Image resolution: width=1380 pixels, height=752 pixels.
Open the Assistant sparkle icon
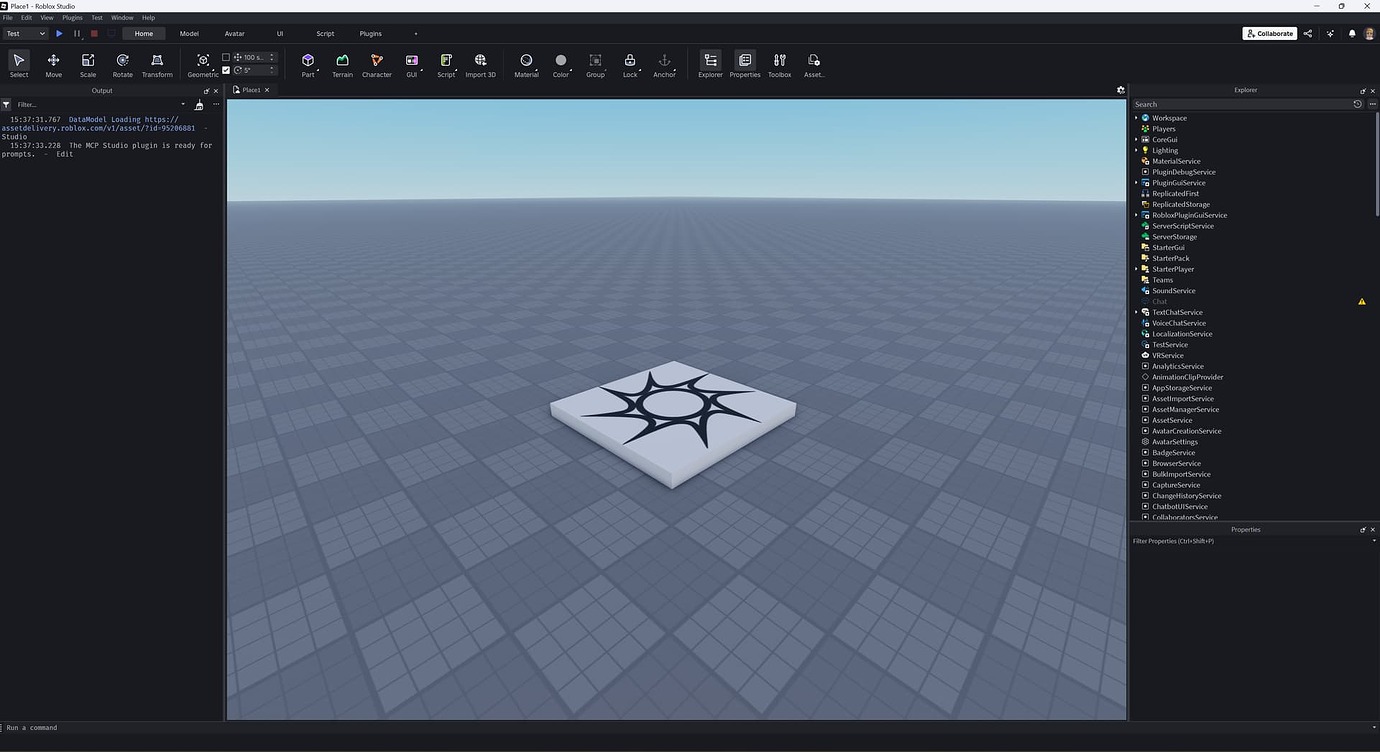1330,33
